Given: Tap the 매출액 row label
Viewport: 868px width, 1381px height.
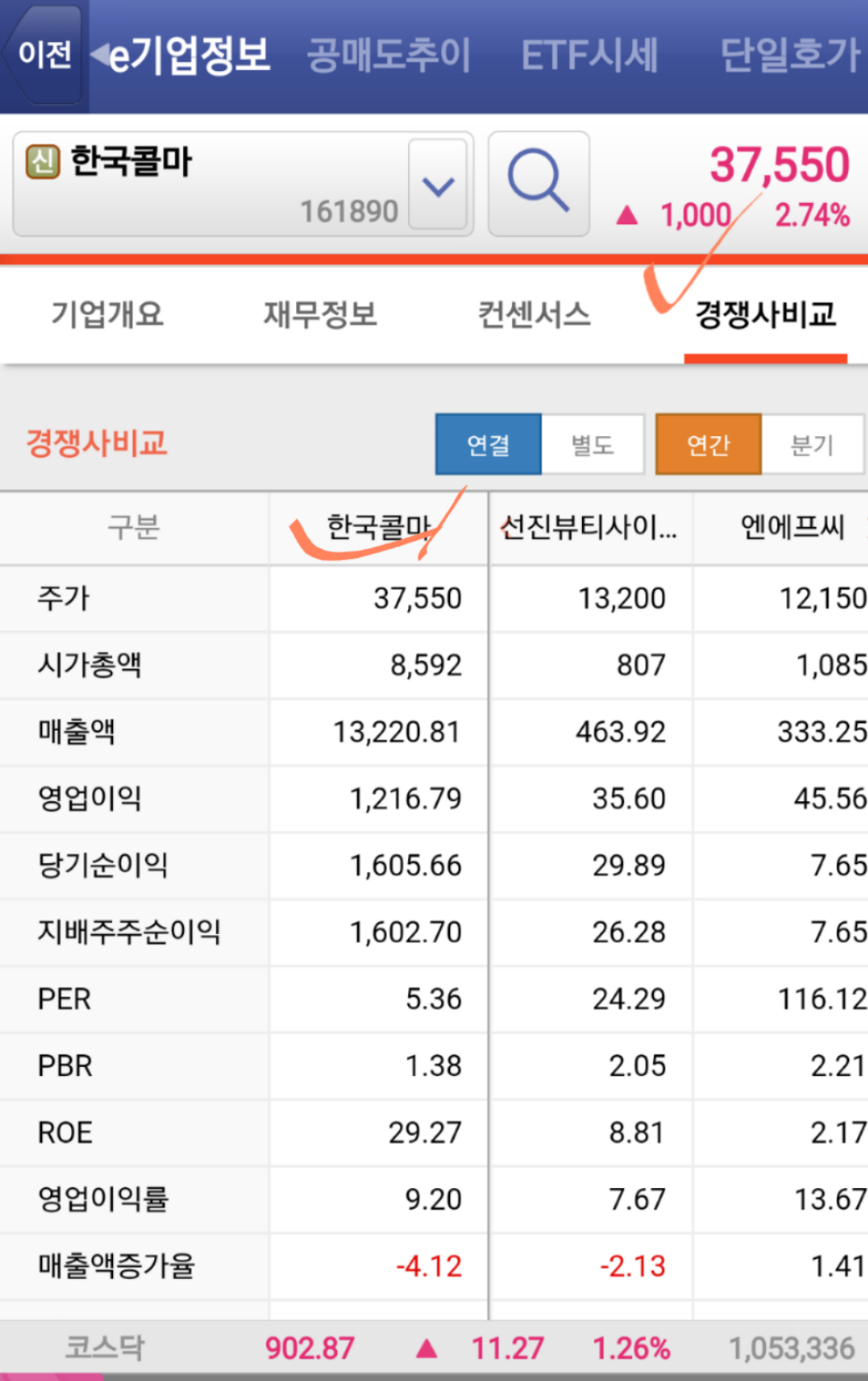Looking at the screenshot, I should tap(76, 731).
